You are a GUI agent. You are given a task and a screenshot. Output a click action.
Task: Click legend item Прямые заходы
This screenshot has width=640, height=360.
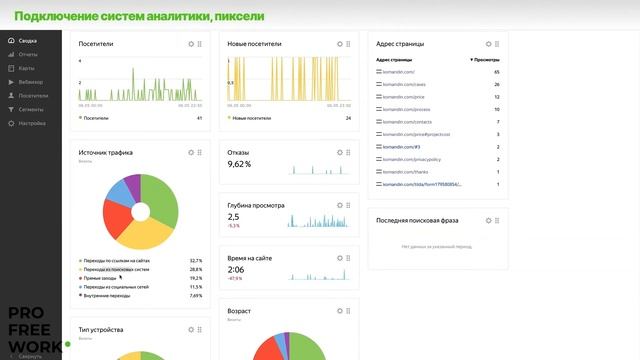(x=100, y=278)
